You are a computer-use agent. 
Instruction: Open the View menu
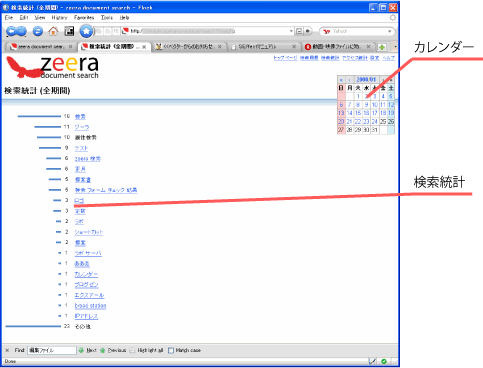click(x=40, y=18)
